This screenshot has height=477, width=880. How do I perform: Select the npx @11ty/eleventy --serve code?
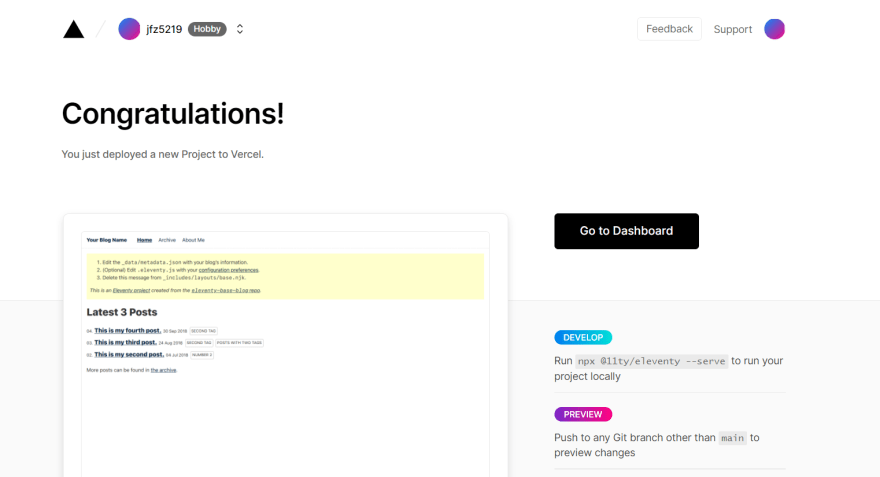(652, 361)
